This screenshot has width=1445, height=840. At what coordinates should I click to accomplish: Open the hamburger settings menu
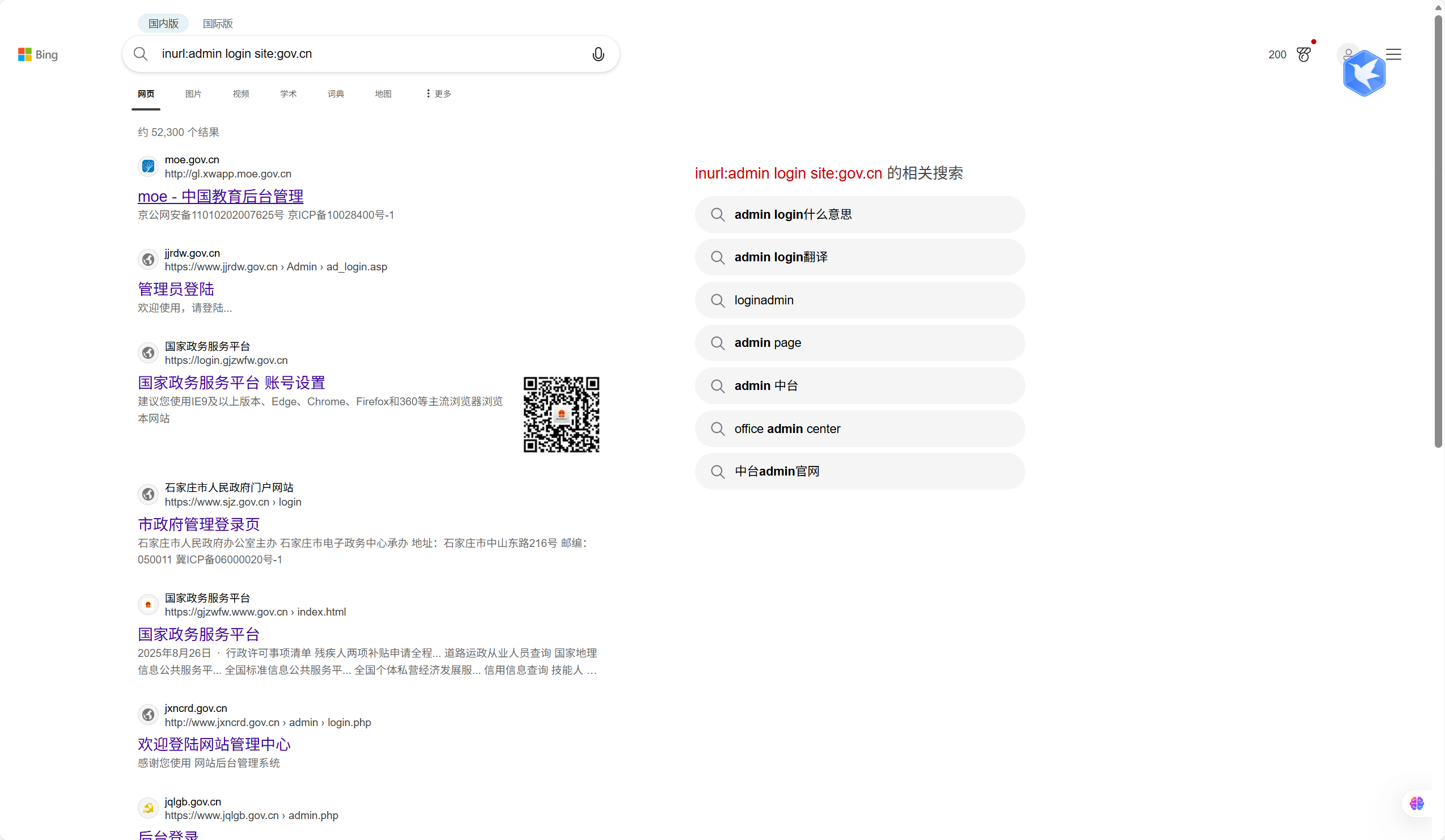1393,54
